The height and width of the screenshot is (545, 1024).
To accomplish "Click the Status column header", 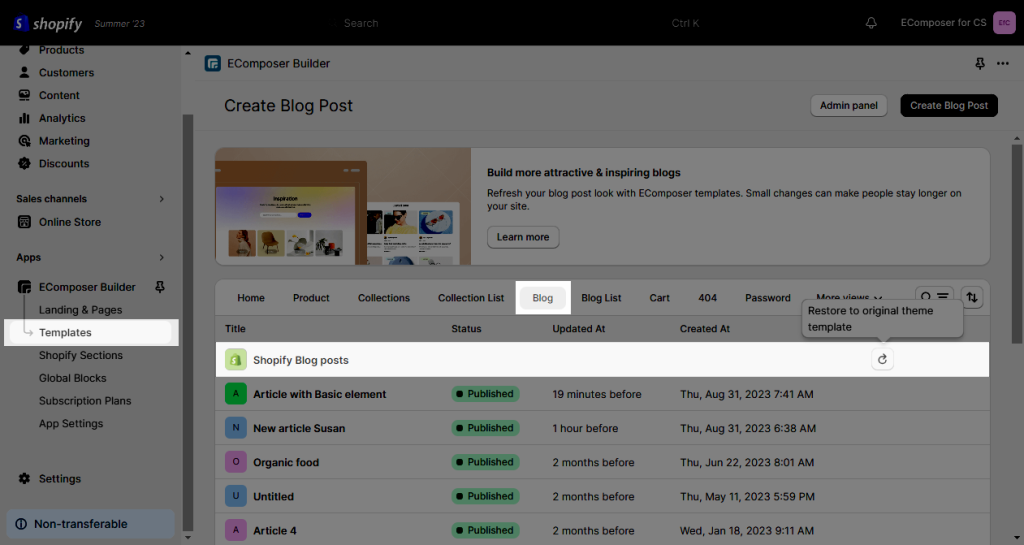I will point(466,329).
